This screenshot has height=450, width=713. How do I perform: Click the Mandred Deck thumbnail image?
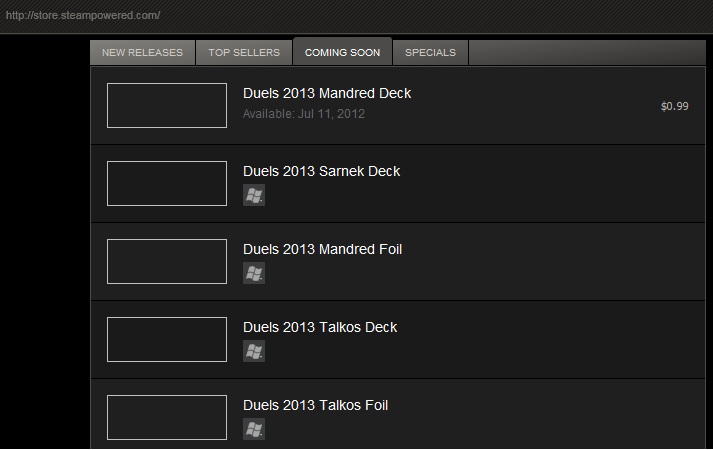(x=167, y=105)
